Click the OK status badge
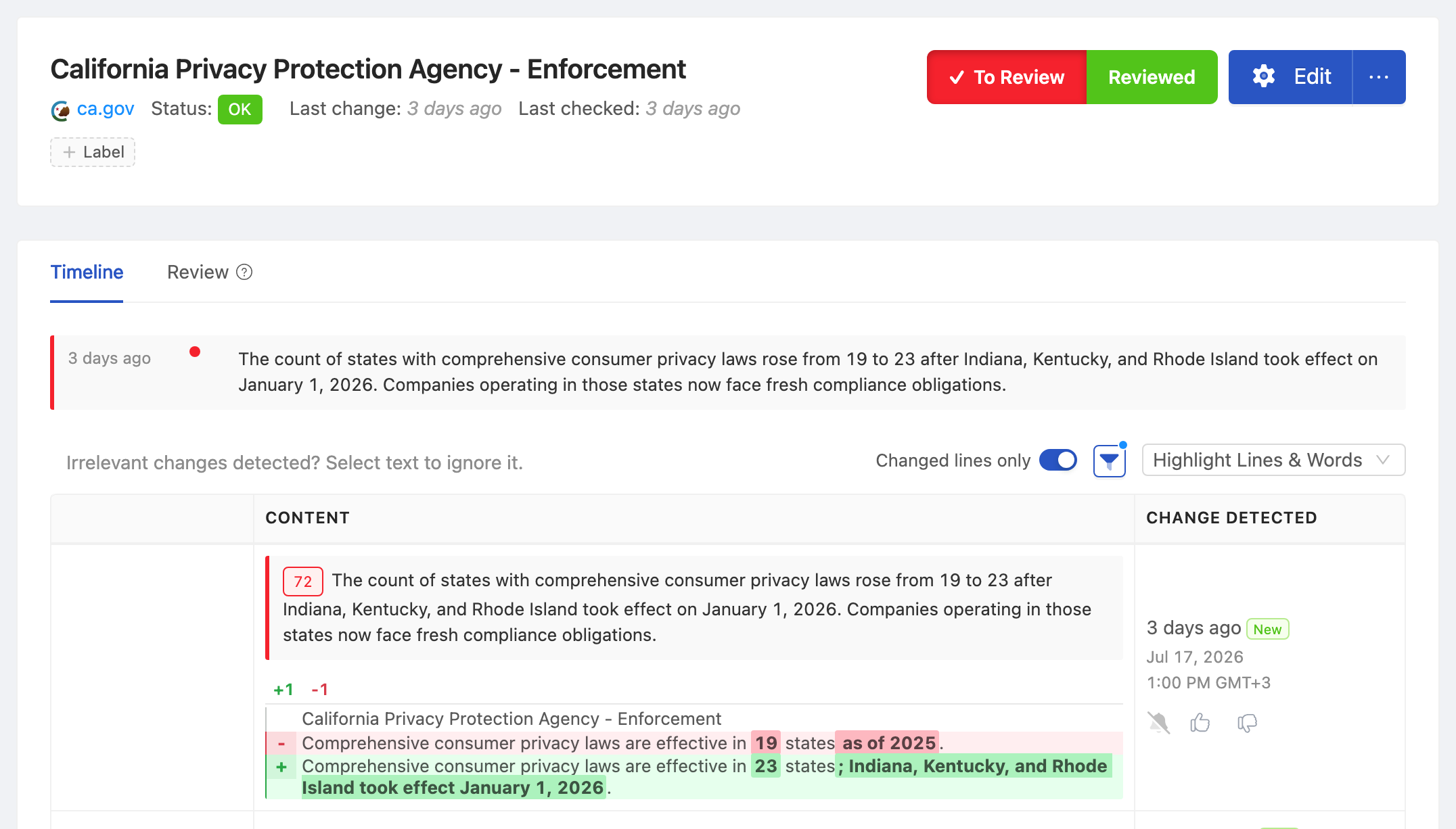Screen dimensions: 1456x829 (x=240, y=110)
